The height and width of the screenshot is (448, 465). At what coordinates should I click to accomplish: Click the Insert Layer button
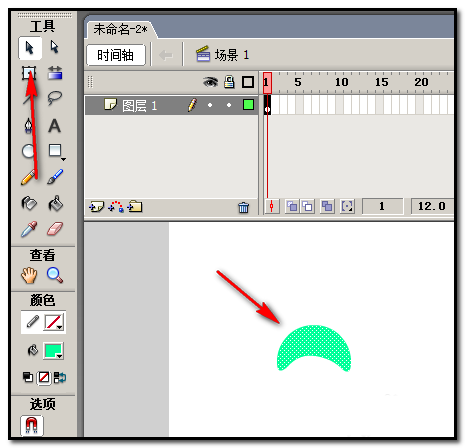[96, 207]
